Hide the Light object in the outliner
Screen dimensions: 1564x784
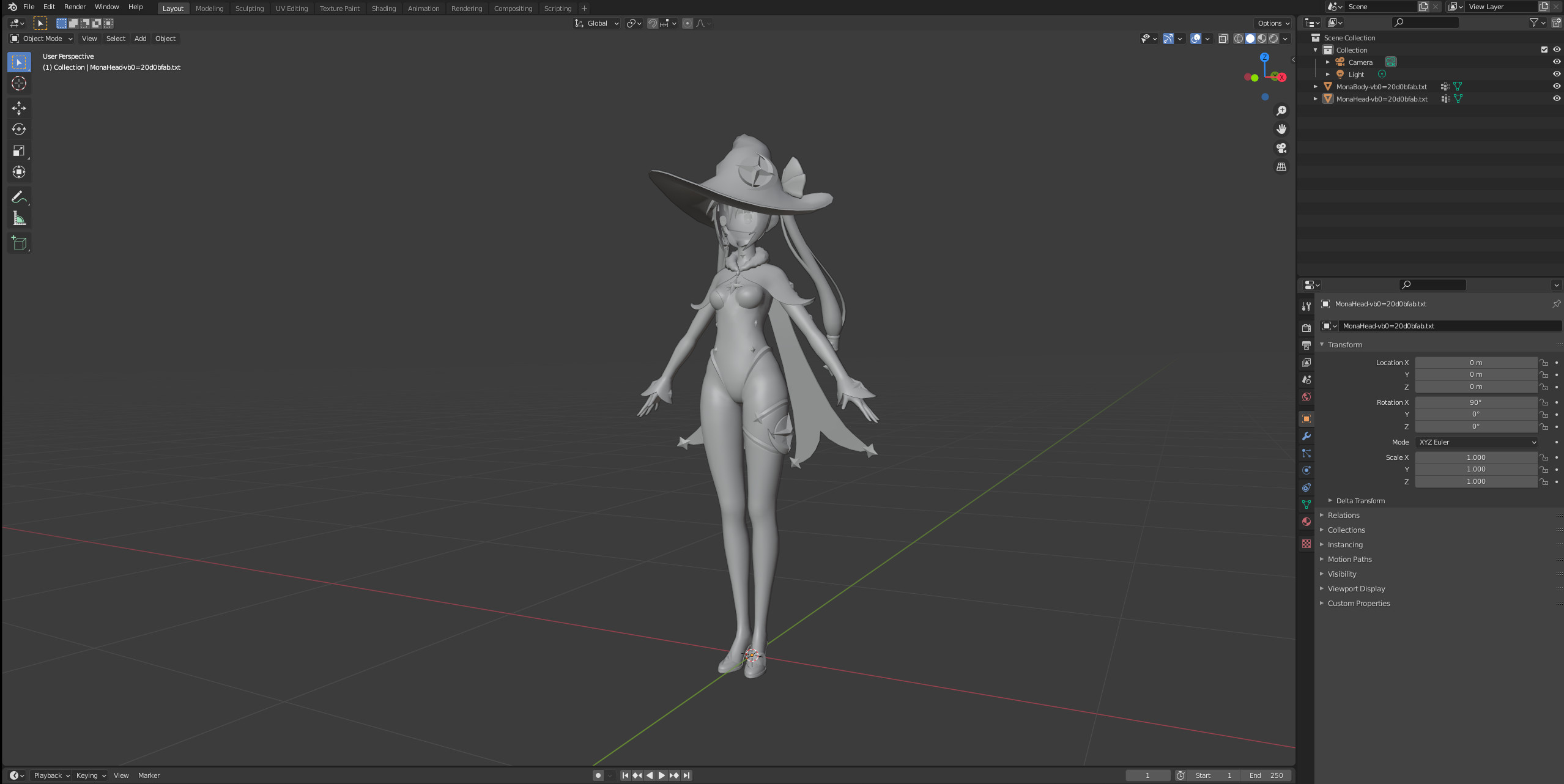pyautogui.click(x=1557, y=74)
